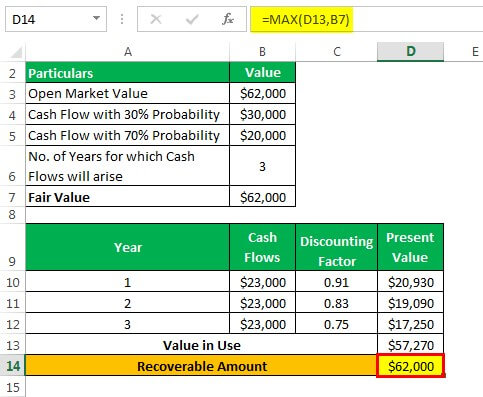Click Year 1 cash flow $23,000
Screen dimensions: 483x397
(262, 282)
